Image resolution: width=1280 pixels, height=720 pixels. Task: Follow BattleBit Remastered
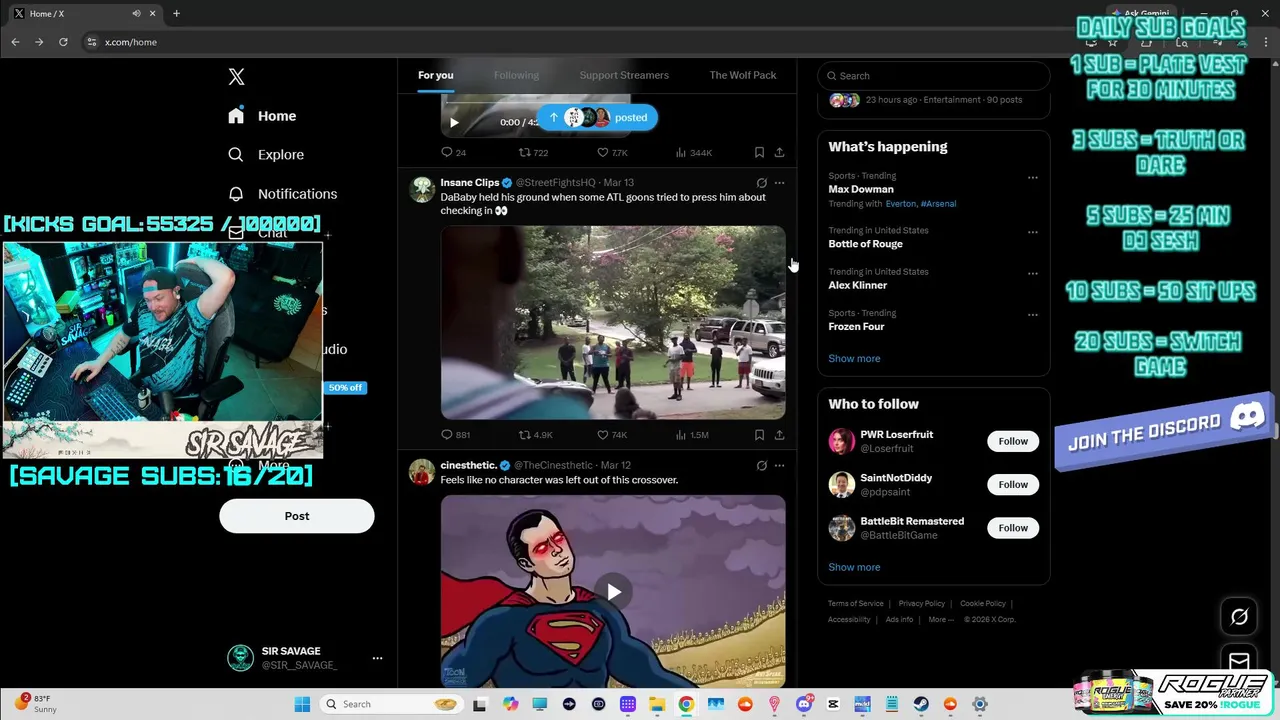tap(1013, 528)
